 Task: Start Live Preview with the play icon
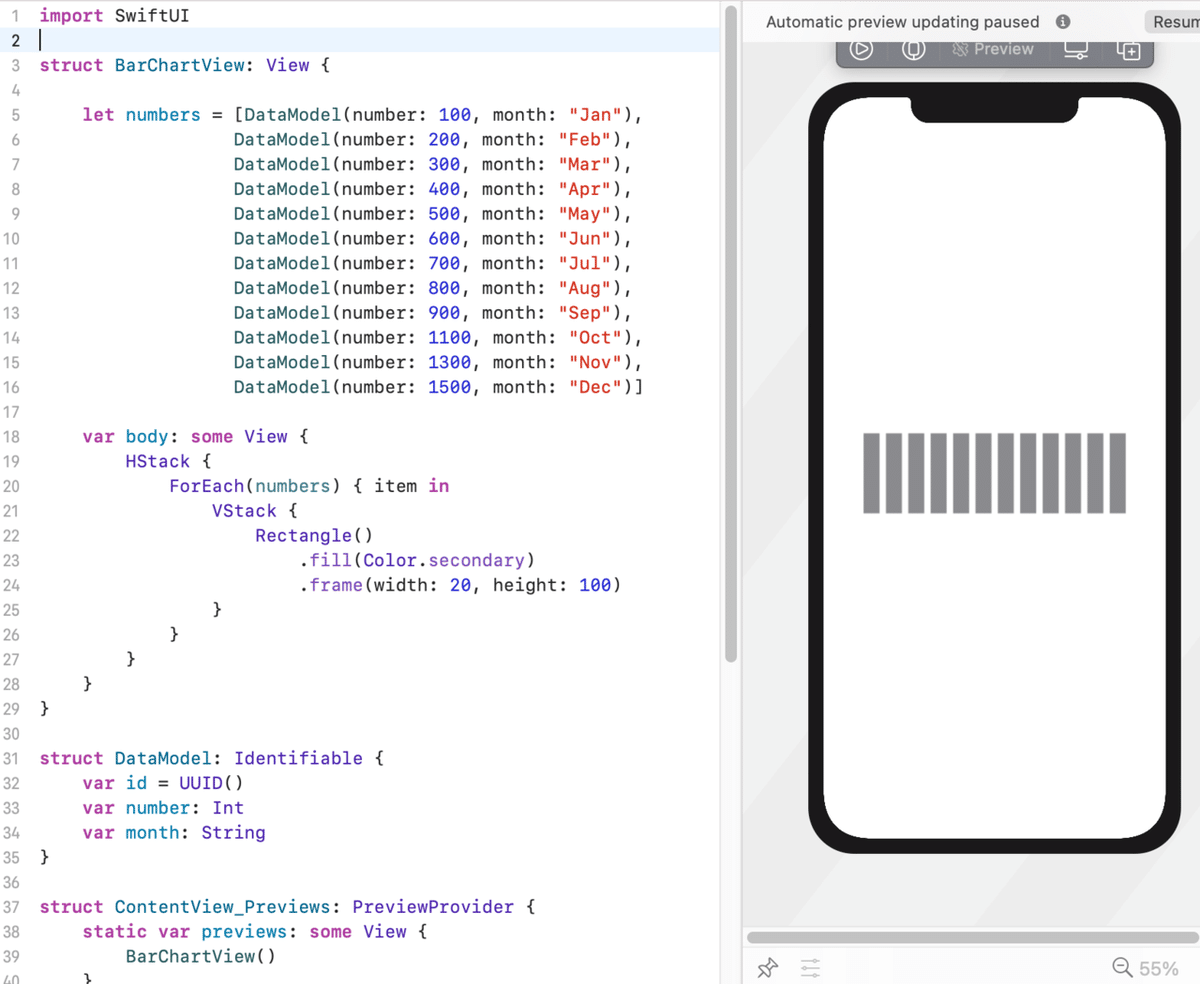click(861, 49)
